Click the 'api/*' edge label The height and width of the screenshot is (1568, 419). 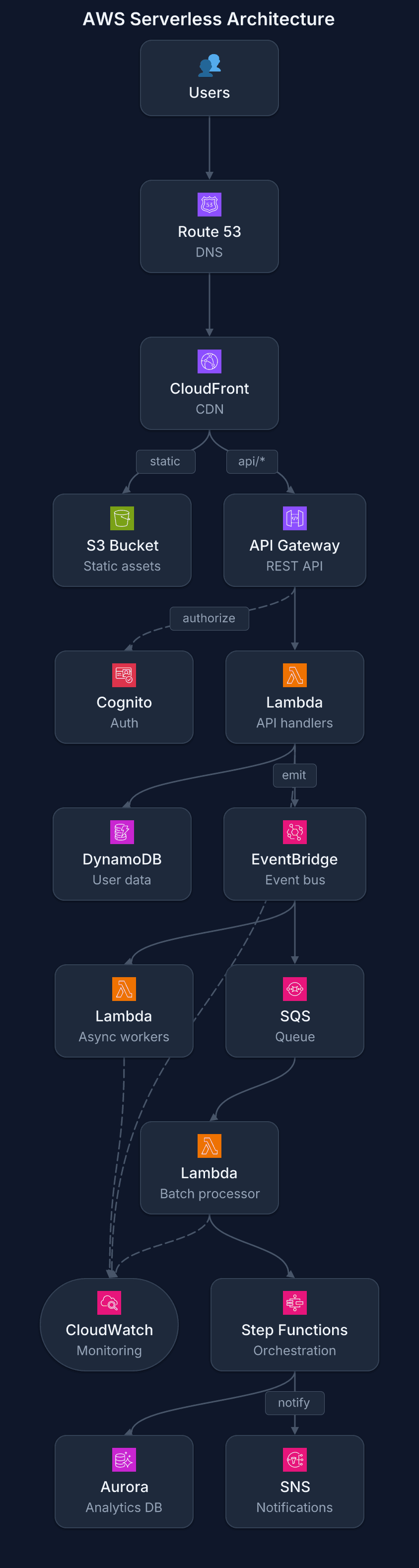252,461
